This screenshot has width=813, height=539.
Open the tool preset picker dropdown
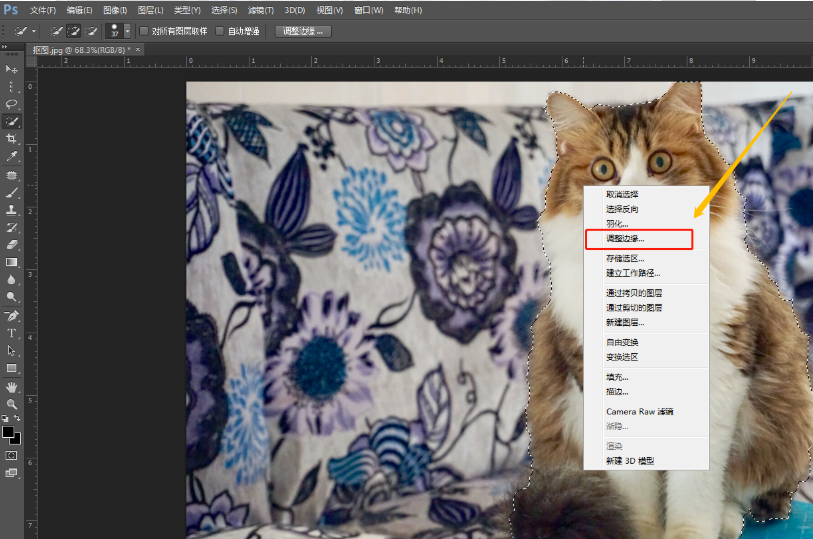click(x=34, y=31)
